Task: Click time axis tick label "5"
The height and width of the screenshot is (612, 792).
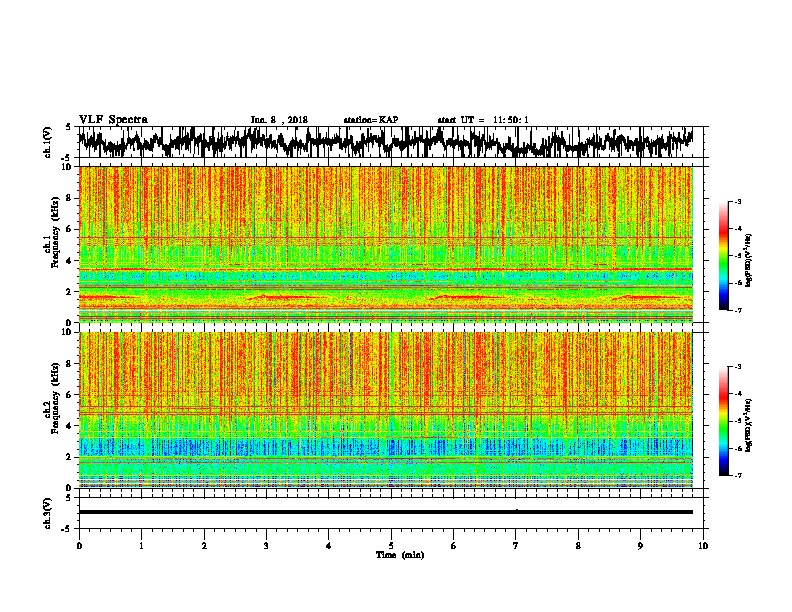Action: tap(391, 546)
